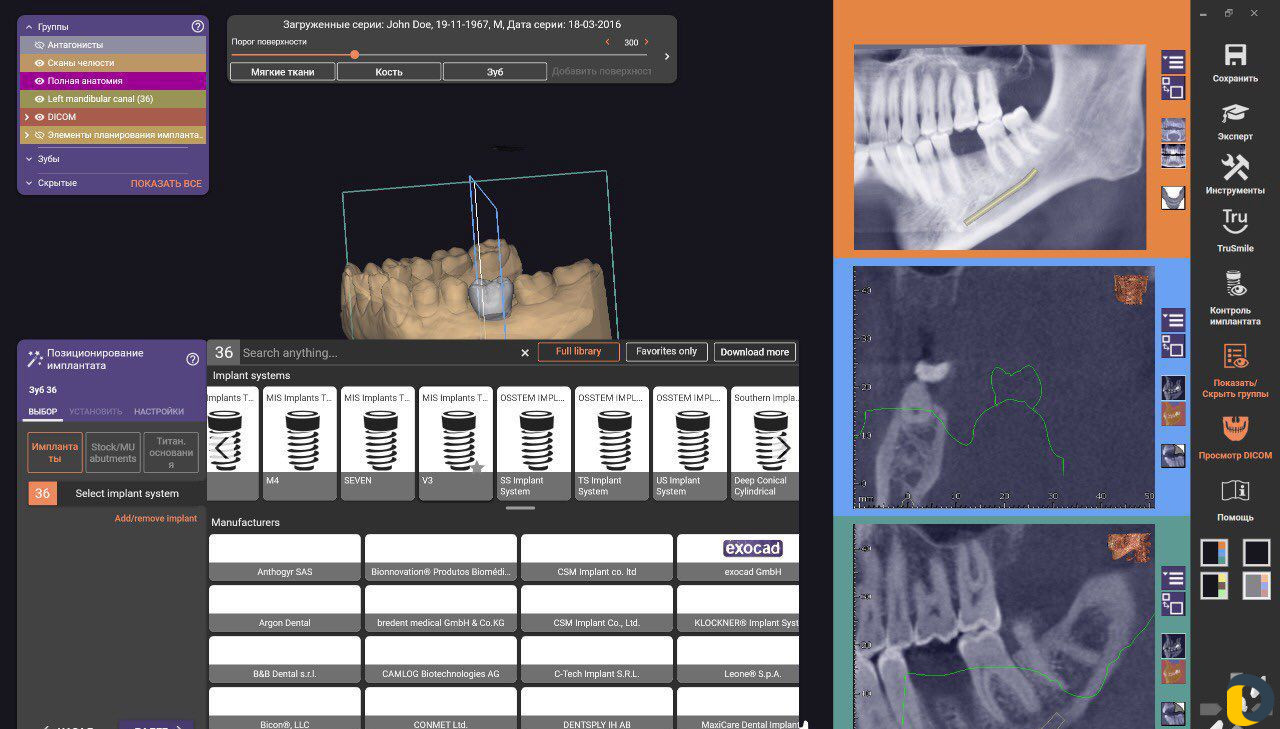Collapse the Группы panel header

[x=28, y=27]
